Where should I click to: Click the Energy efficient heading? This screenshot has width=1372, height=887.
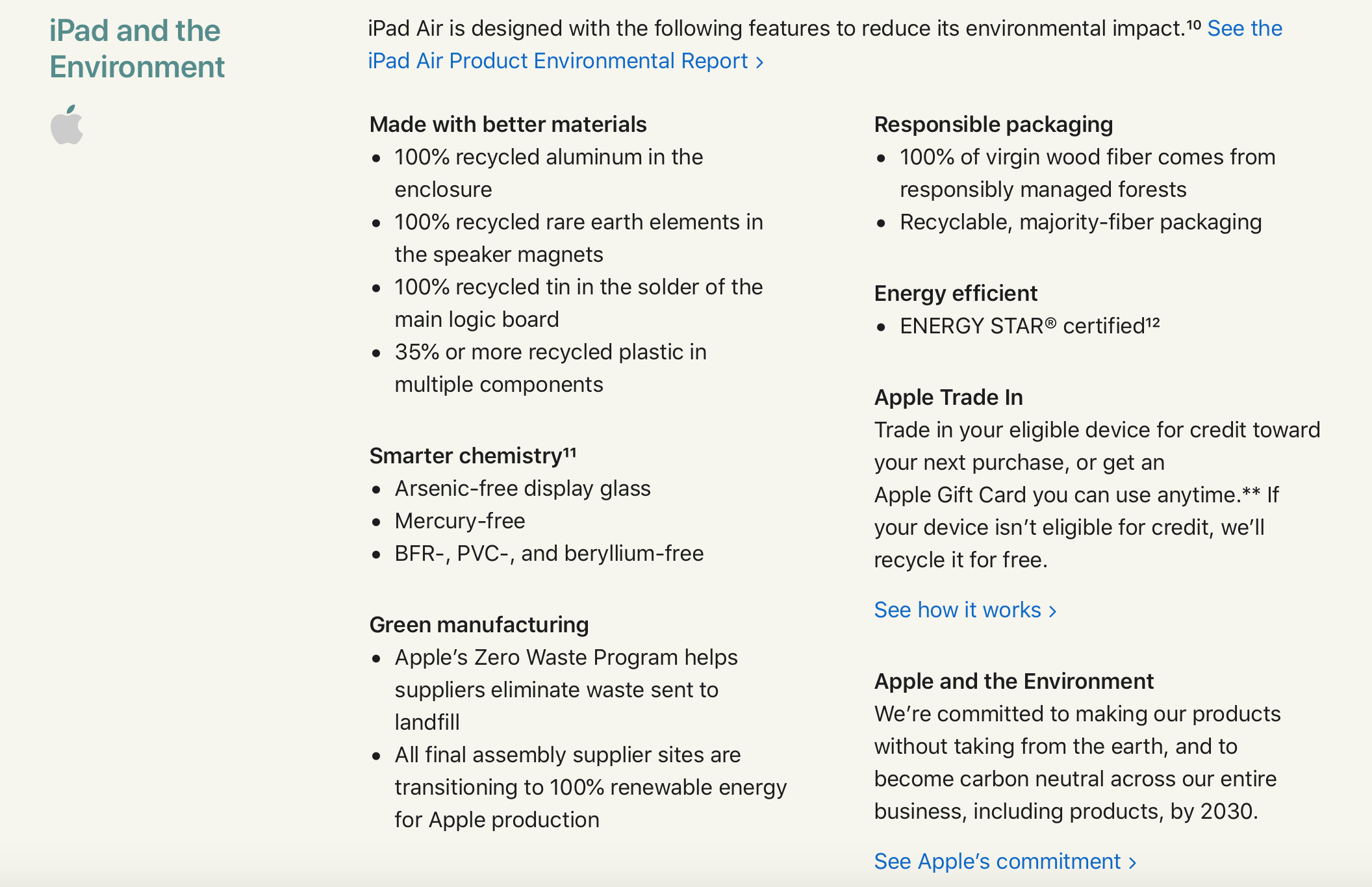pyautogui.click(x=956, y=294)
